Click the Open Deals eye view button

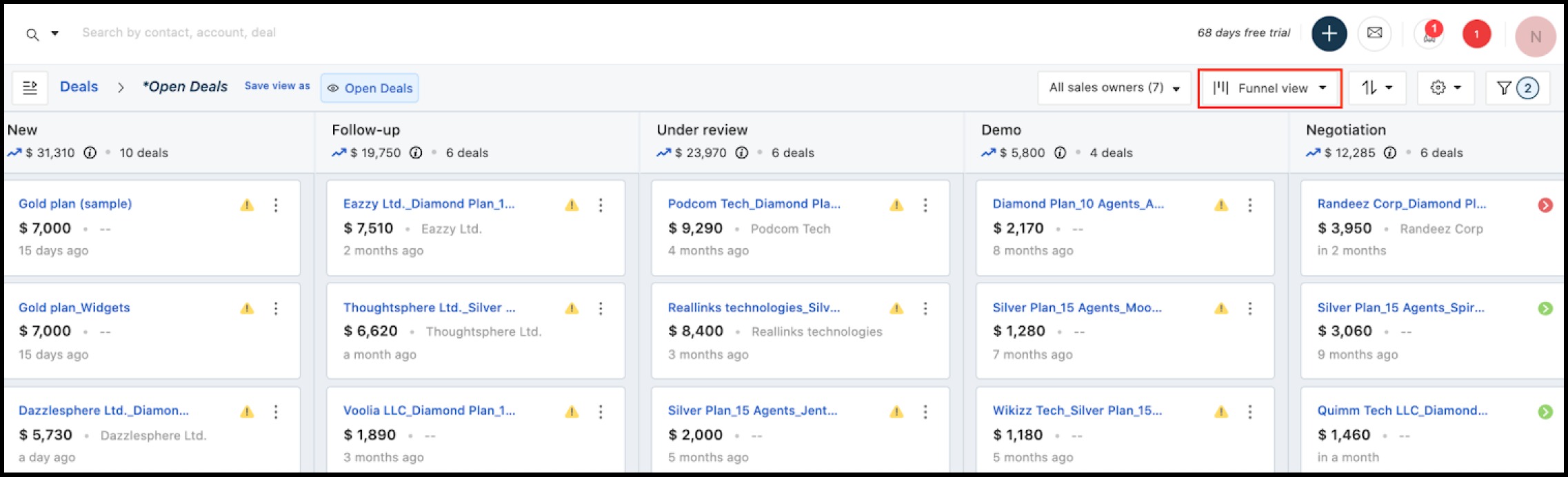tap(370, 88)
